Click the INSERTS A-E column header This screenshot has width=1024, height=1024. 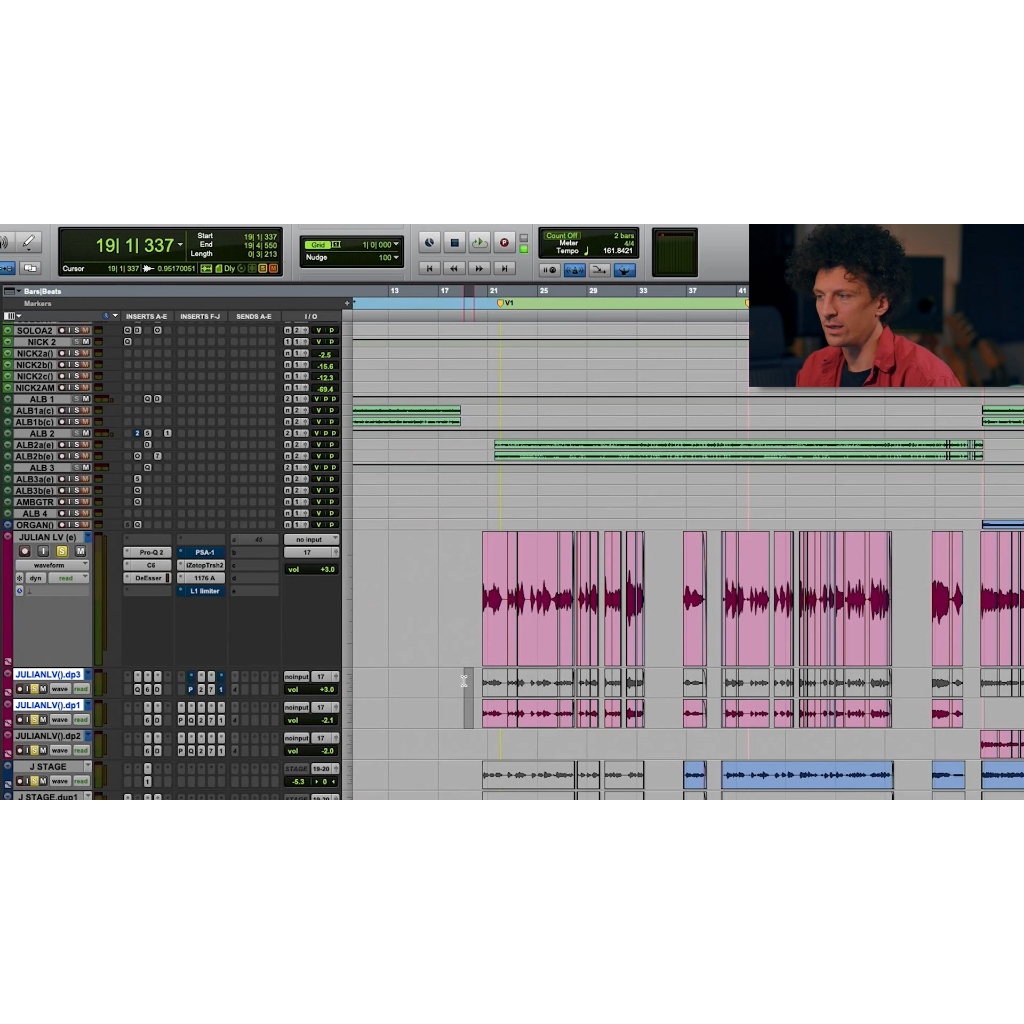146,316
